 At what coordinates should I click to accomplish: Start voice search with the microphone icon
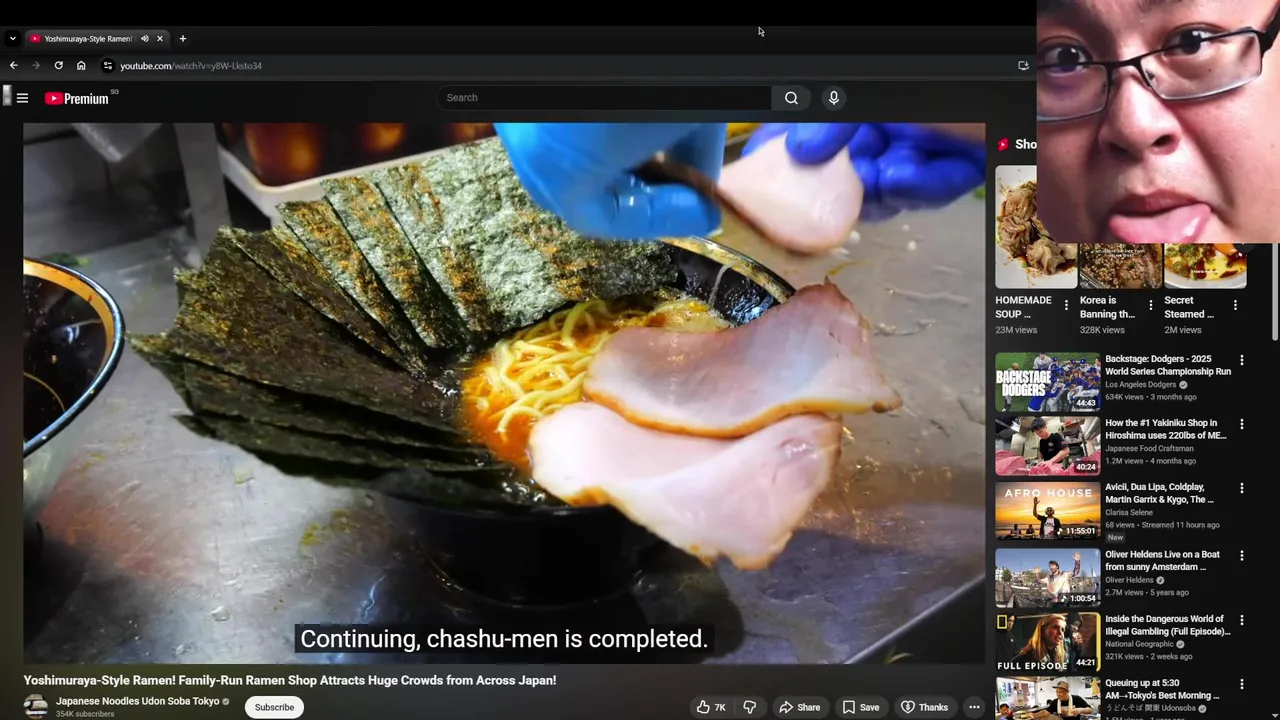833,98
